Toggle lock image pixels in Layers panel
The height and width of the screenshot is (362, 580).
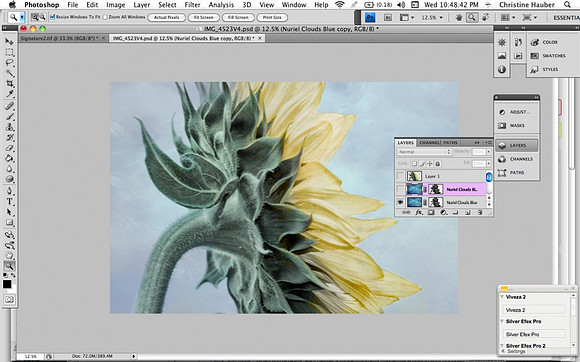coord(422,163)
